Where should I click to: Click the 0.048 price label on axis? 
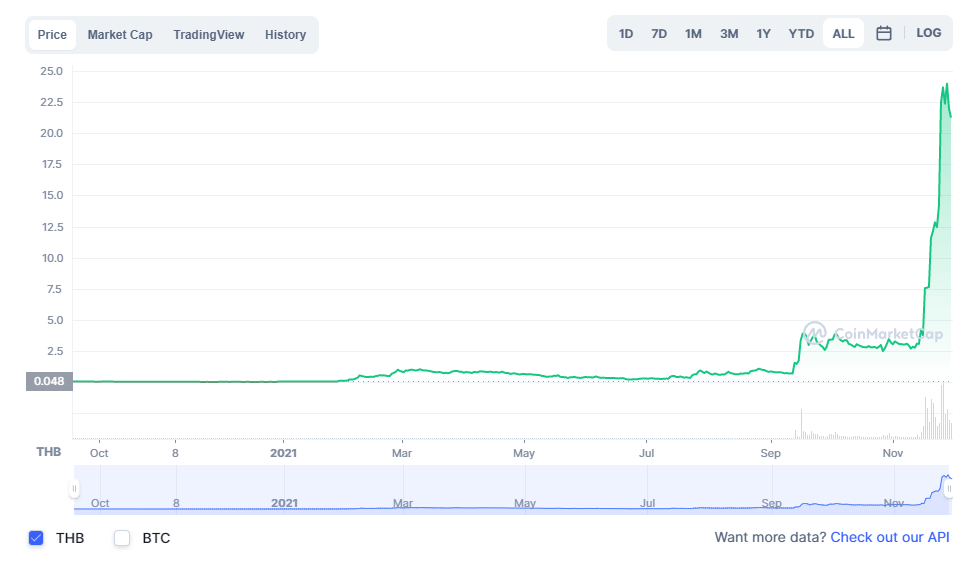point(49,381)
